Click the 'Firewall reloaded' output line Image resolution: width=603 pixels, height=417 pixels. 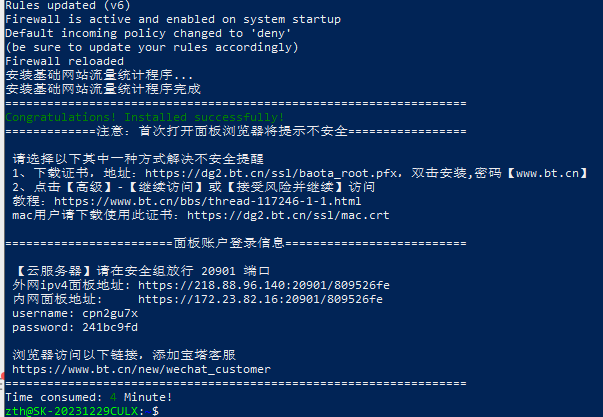pos(65,61)
